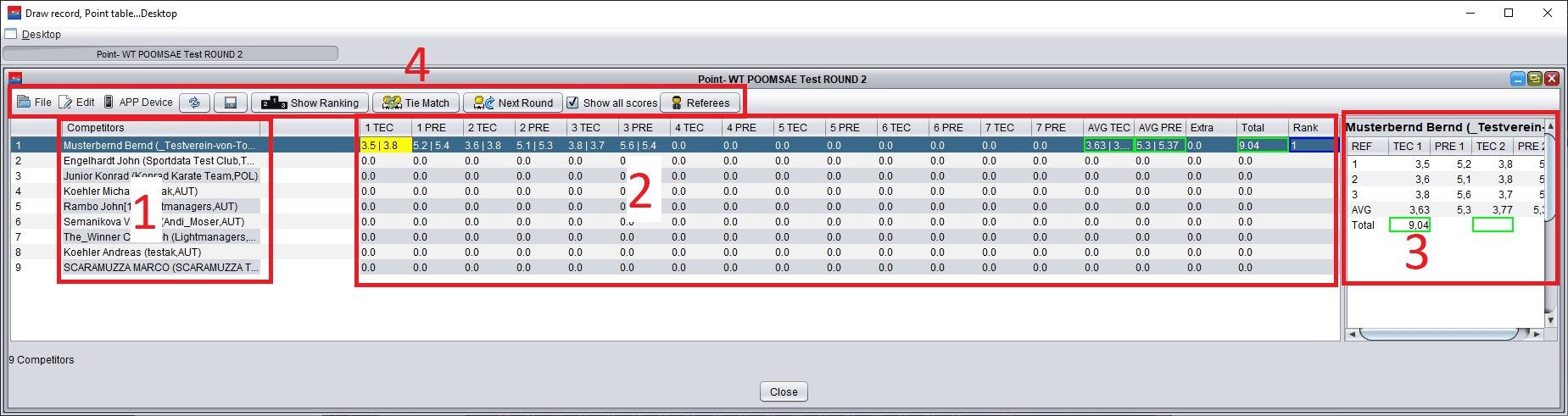This screenshot has height=416, width=1568.
Task: Uncheck the Show all scores checkbox
Action: 572,103
